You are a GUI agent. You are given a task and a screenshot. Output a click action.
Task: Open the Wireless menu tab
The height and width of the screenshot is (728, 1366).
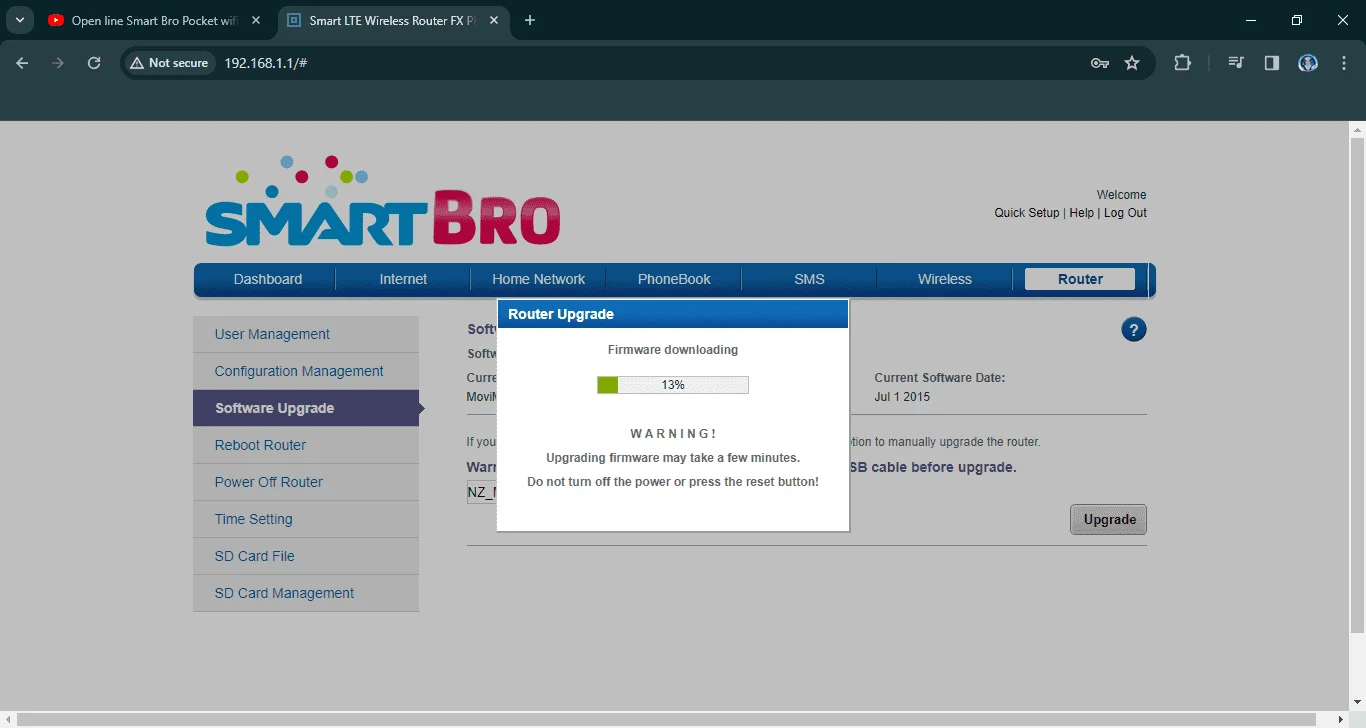point(945,279)
